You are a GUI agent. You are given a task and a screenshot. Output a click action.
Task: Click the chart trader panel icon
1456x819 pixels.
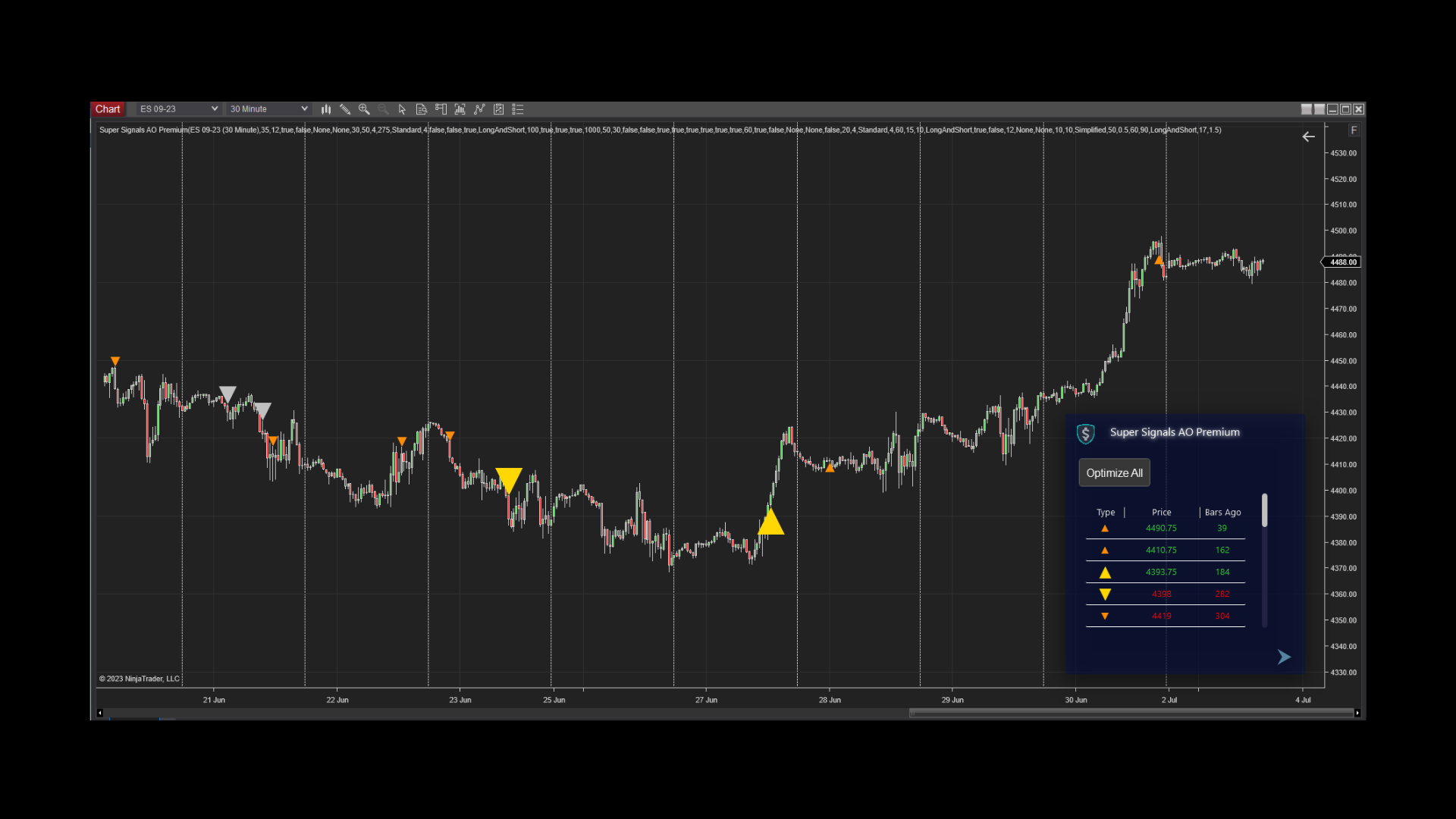click(x=441, y=109)
